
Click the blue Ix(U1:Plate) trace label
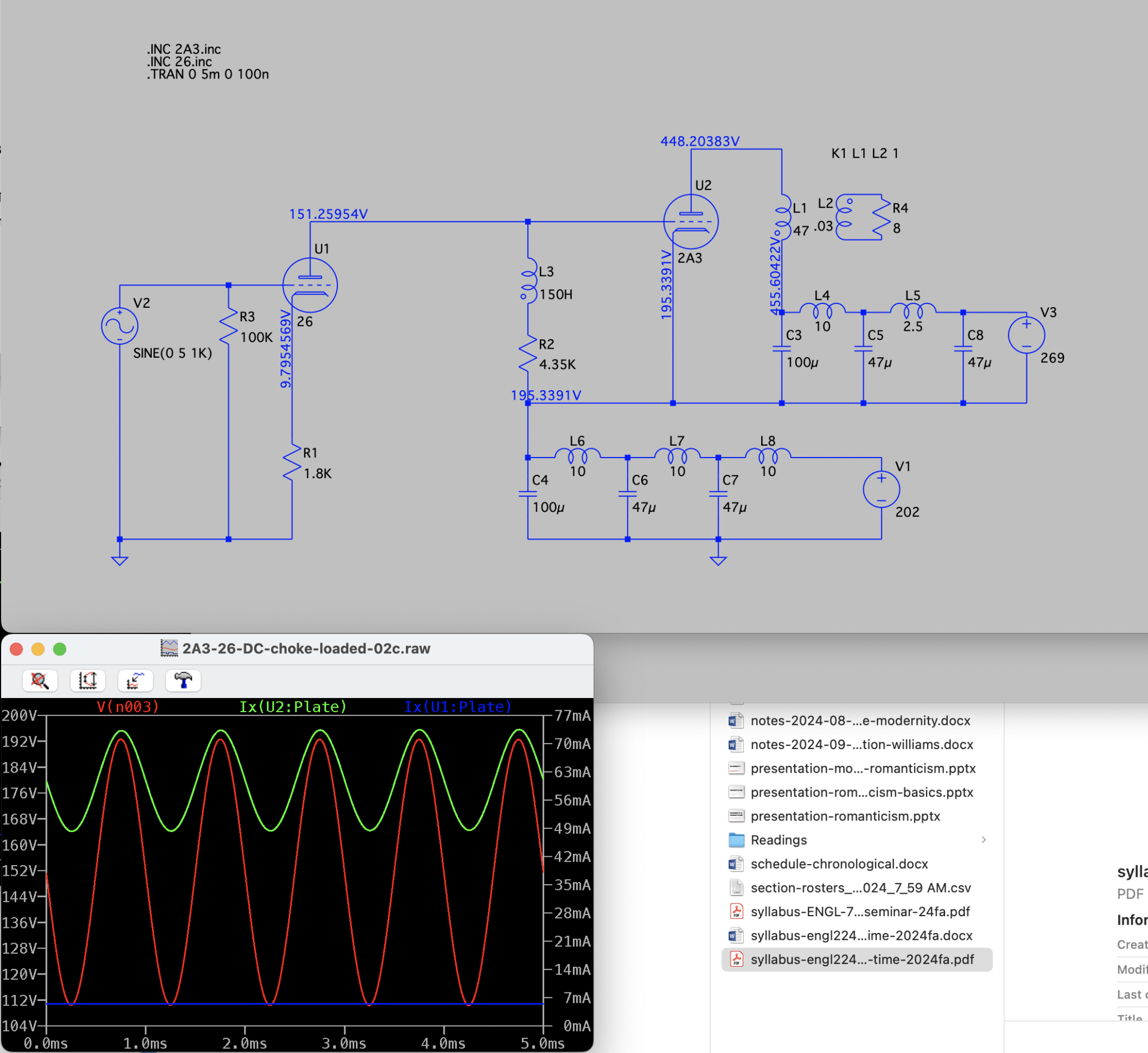pyautogui.click(x=458, y=707)
